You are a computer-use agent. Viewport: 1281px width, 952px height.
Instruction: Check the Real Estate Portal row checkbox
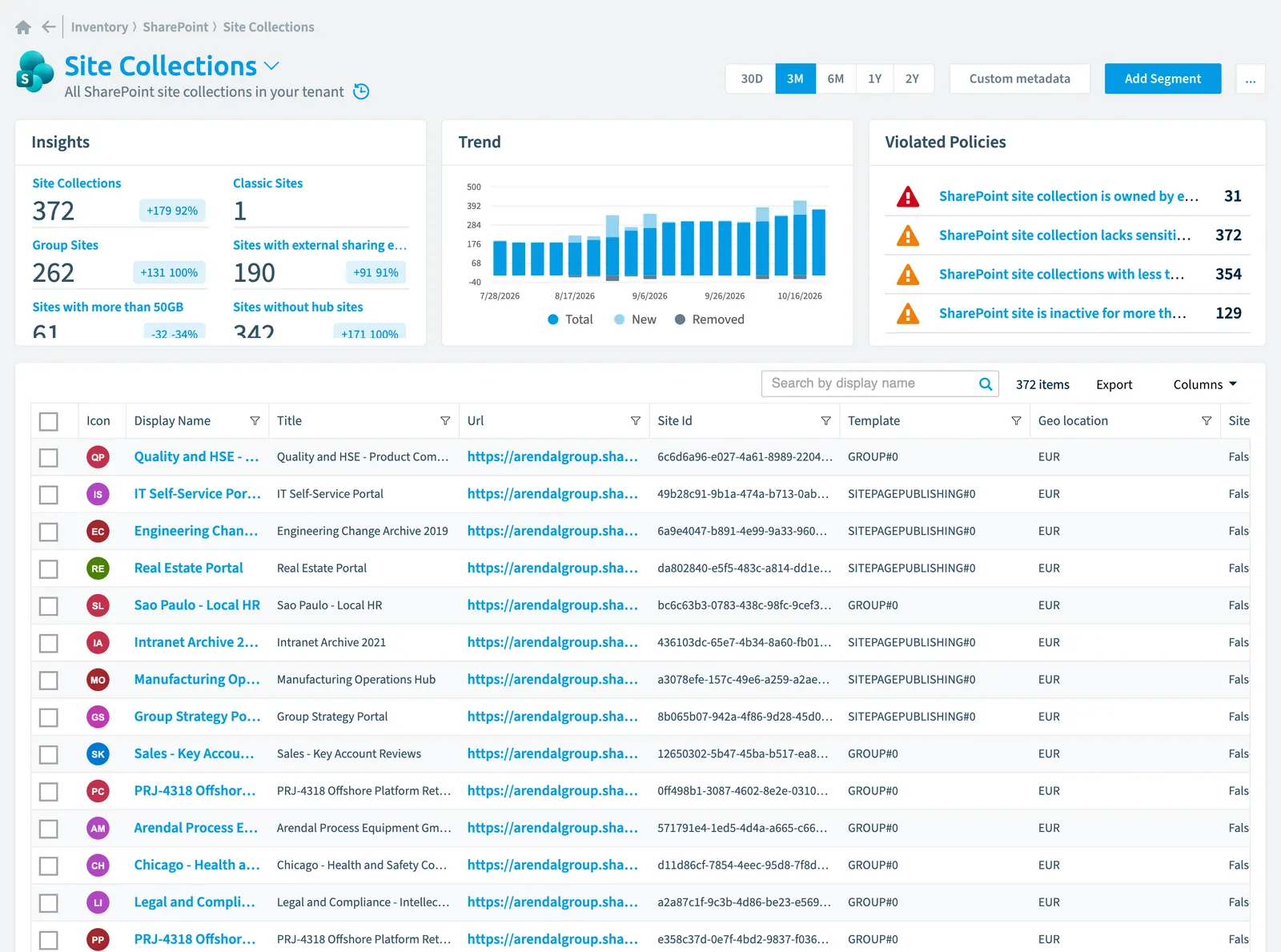pyautogui.click(x=49, y=568)
